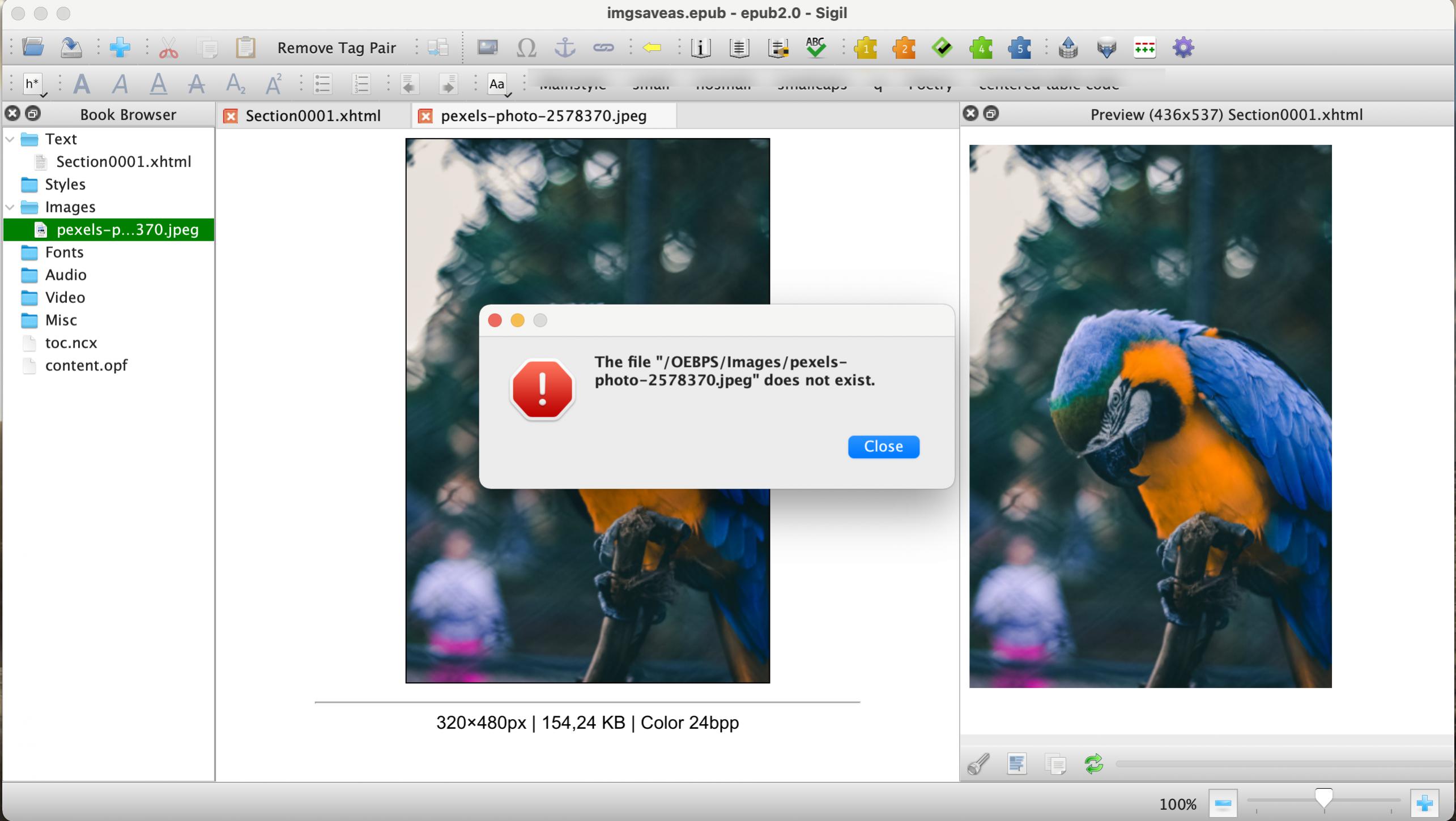Click the Insert ID anchor icon
Image resolution: width=1456 pixels, height=821 pixels.
click(x=564, y=48)
